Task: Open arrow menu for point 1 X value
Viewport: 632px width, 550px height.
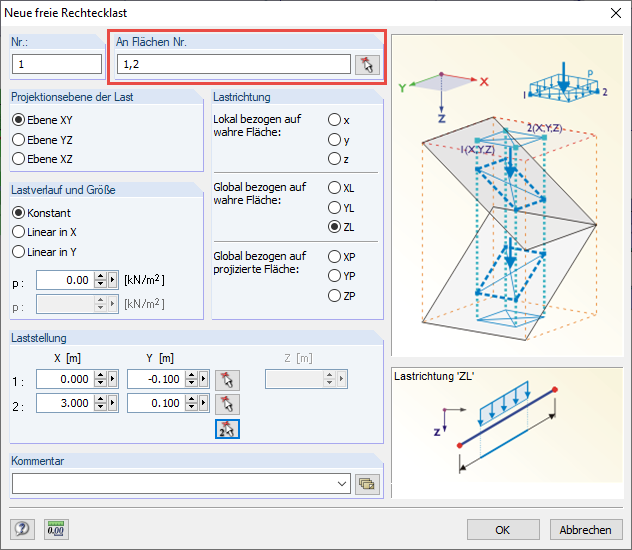Action: pyautogui.click(x=112, y=379)
